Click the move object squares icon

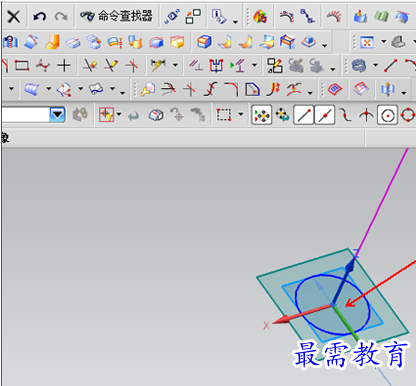(193, 16)
